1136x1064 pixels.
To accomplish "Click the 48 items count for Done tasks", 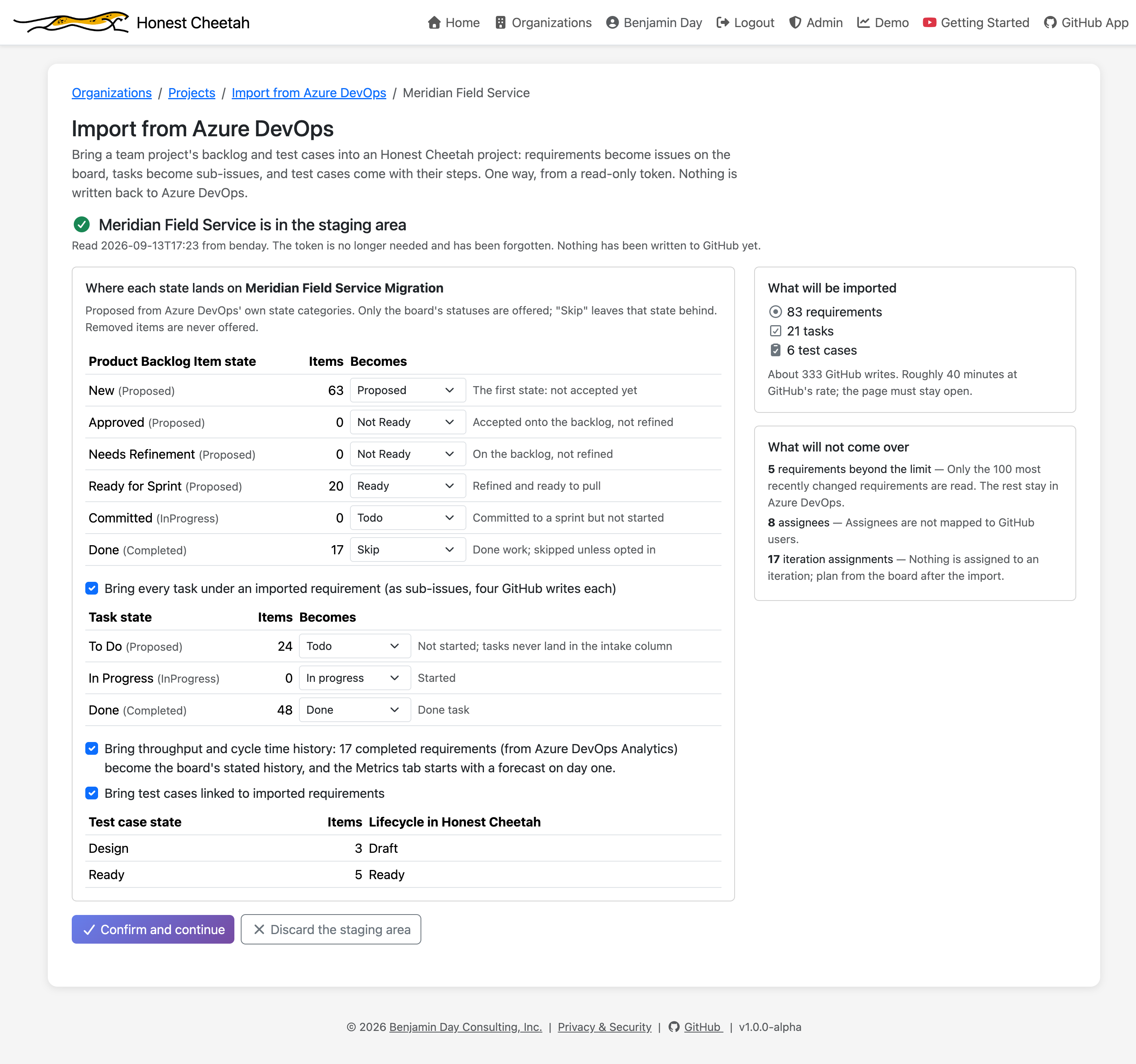I will 285,710.
